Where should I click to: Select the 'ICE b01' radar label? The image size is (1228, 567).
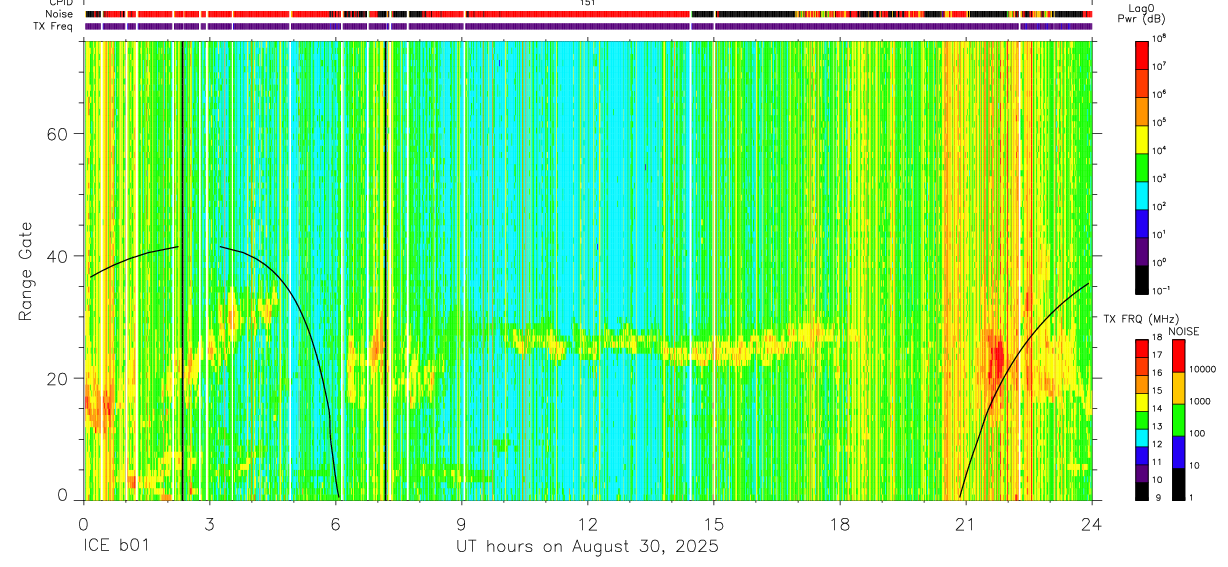(x=118, y=547)
